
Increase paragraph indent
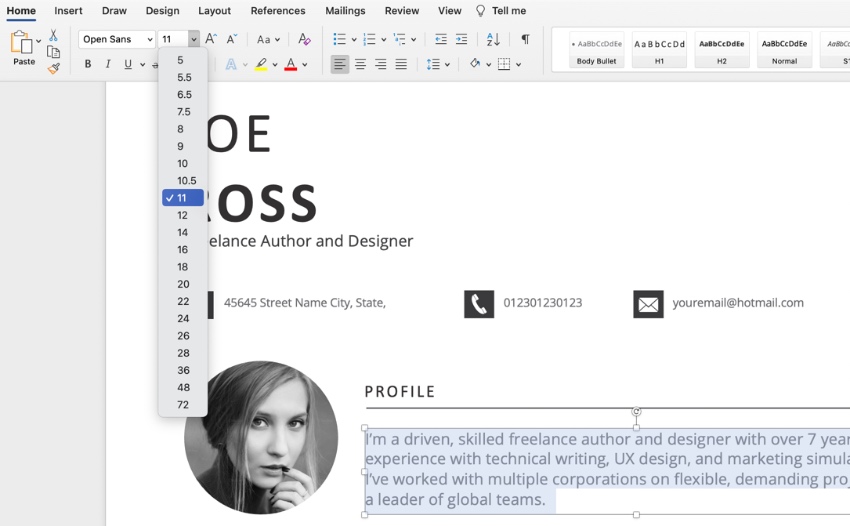[x=461, y=39]
